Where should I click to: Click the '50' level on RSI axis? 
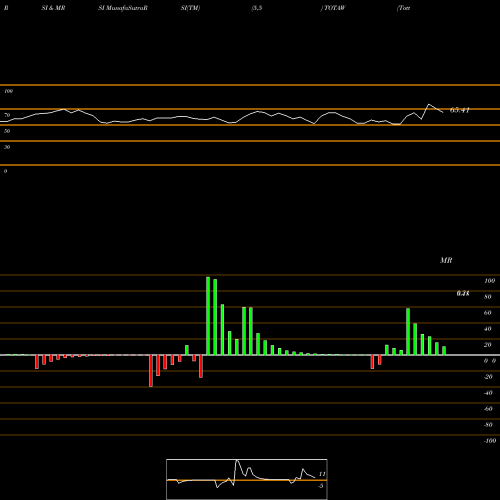coord(7,131)
